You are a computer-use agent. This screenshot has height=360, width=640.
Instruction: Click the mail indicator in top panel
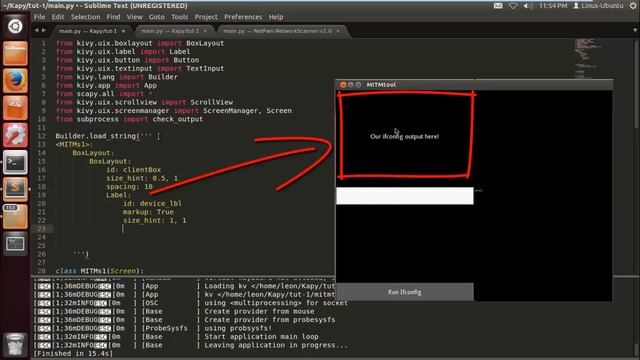pos(498,6)
